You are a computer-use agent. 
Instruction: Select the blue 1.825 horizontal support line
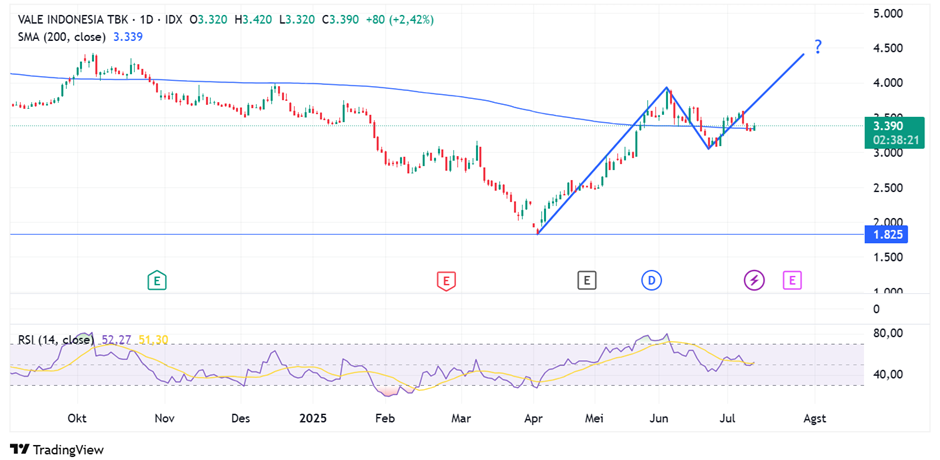click(300, 235)
